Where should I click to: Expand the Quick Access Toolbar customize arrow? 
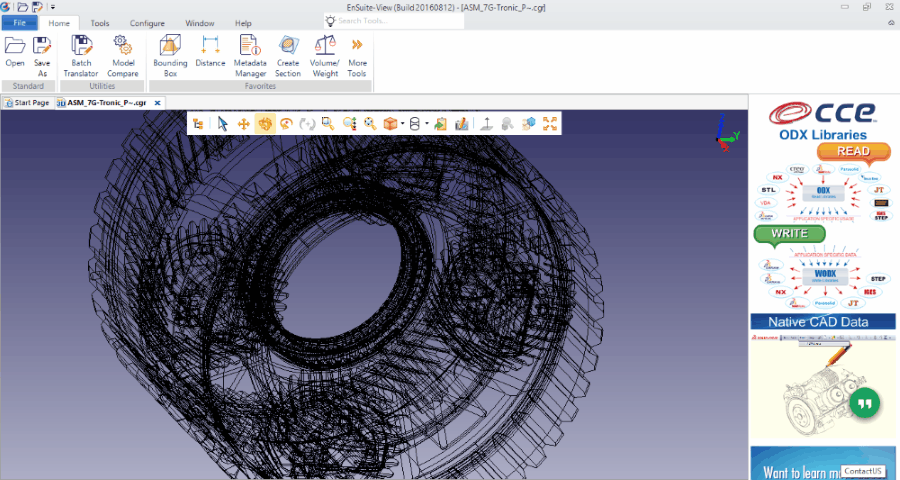(53, 7)
